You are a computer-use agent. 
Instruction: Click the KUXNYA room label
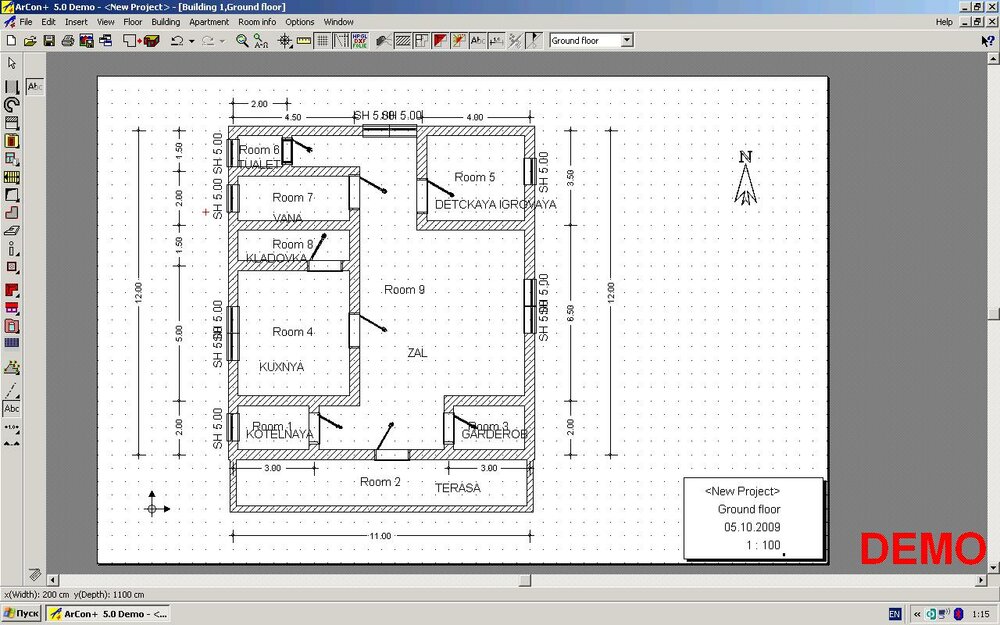coord(281,367)
